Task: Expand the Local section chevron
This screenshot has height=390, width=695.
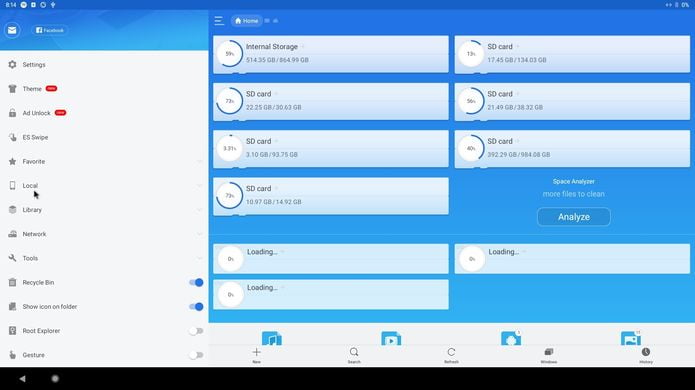Action: (x=199, y=185)
